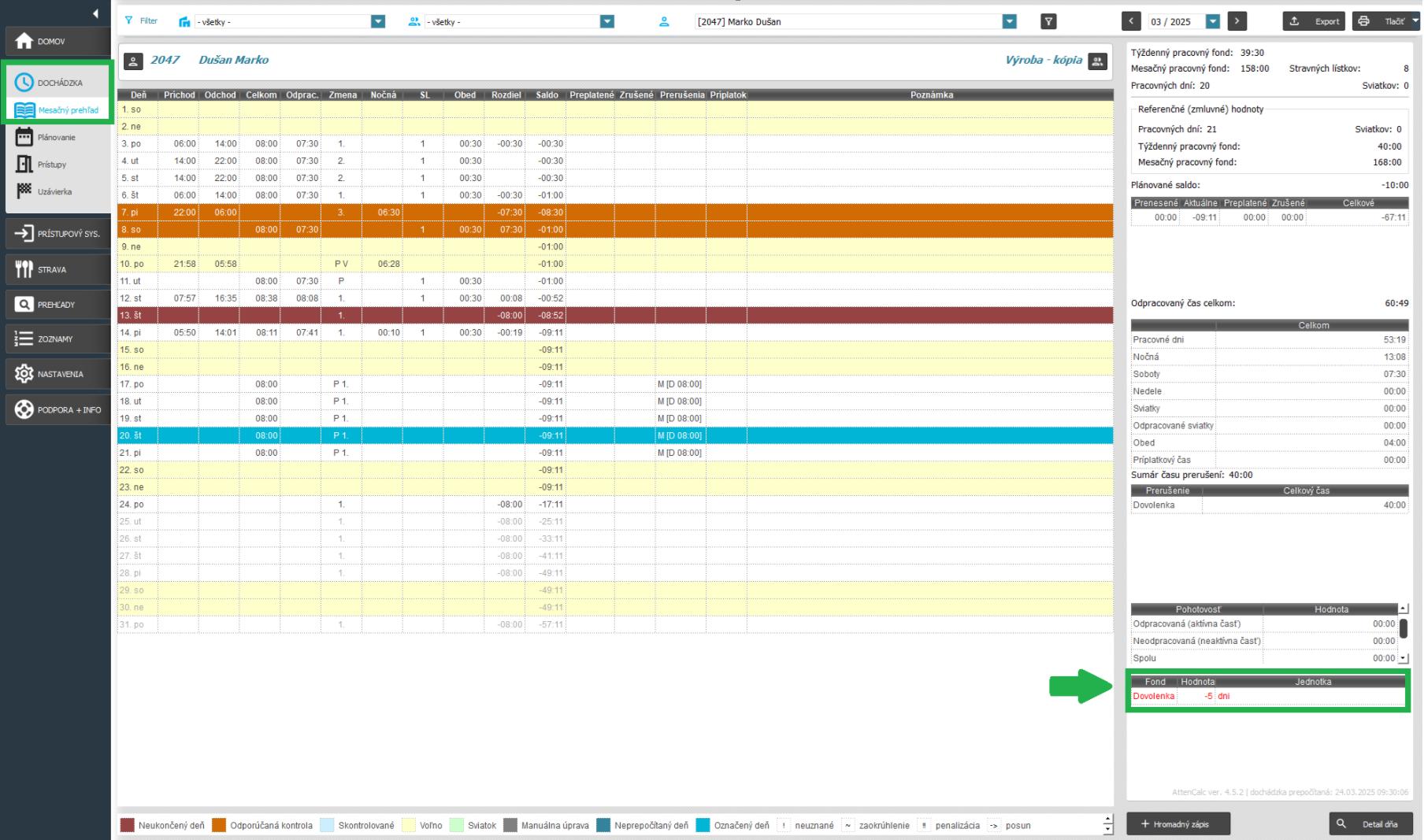Expand the department všetky dropdown

coord(378,22)
